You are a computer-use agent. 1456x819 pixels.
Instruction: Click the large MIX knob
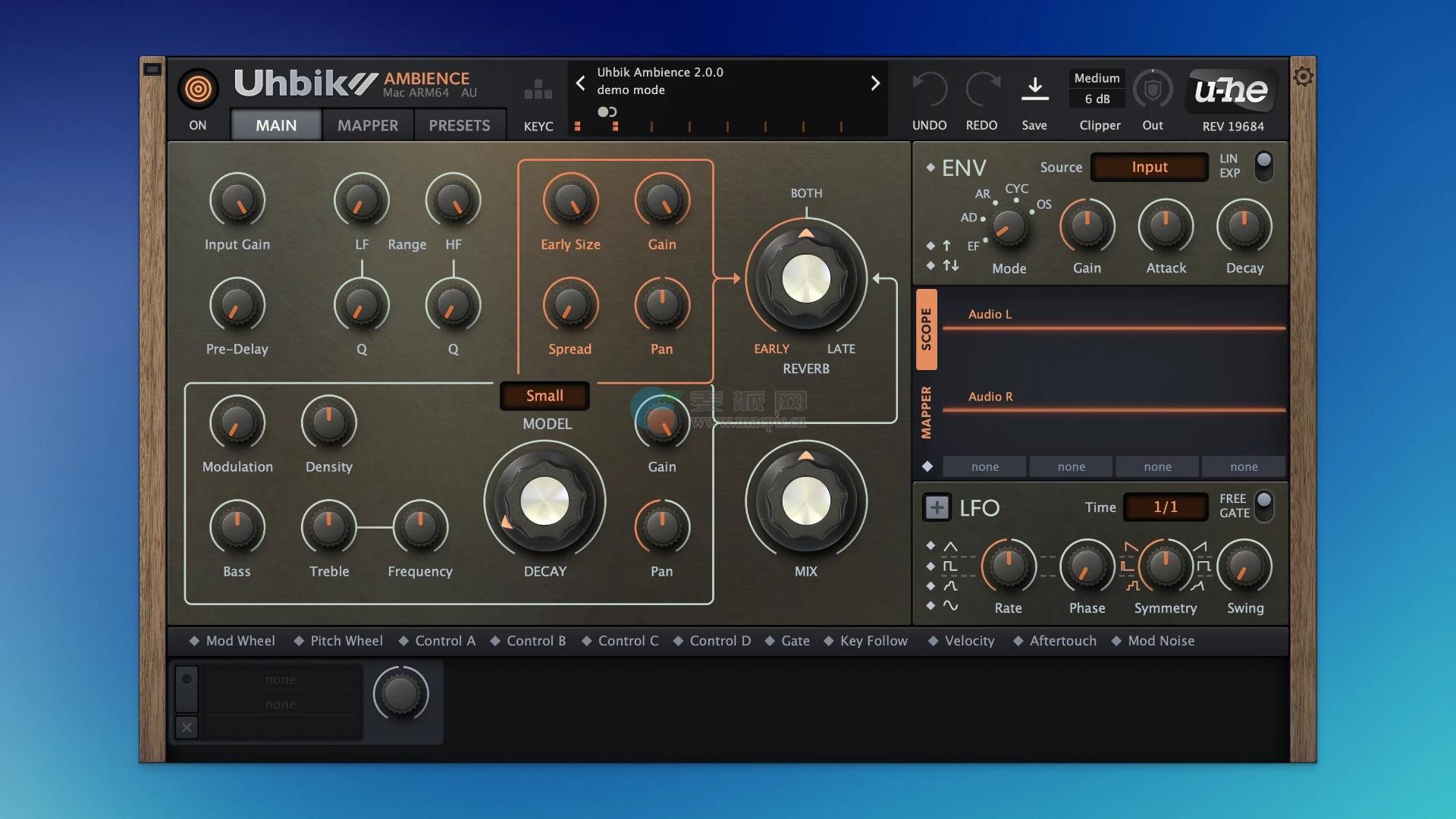click(x=805, y=501)
